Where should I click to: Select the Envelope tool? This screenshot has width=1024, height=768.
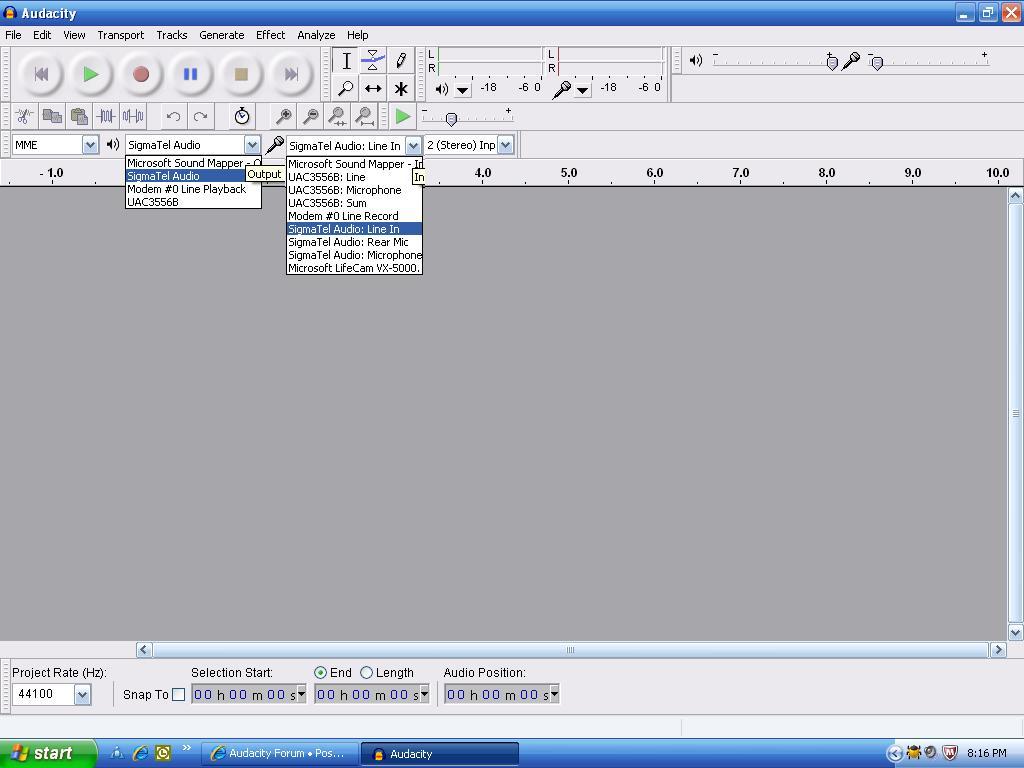pos(373,60)
